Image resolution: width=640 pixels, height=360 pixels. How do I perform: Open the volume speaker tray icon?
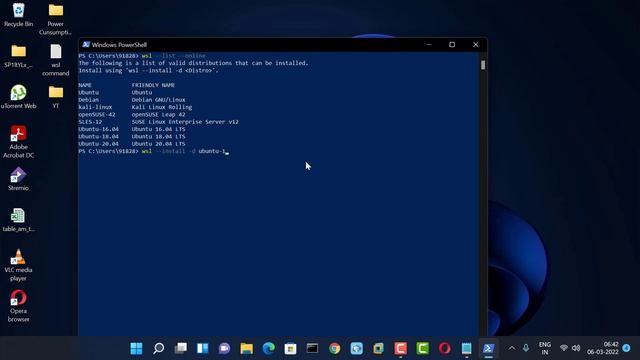point(576,348)
